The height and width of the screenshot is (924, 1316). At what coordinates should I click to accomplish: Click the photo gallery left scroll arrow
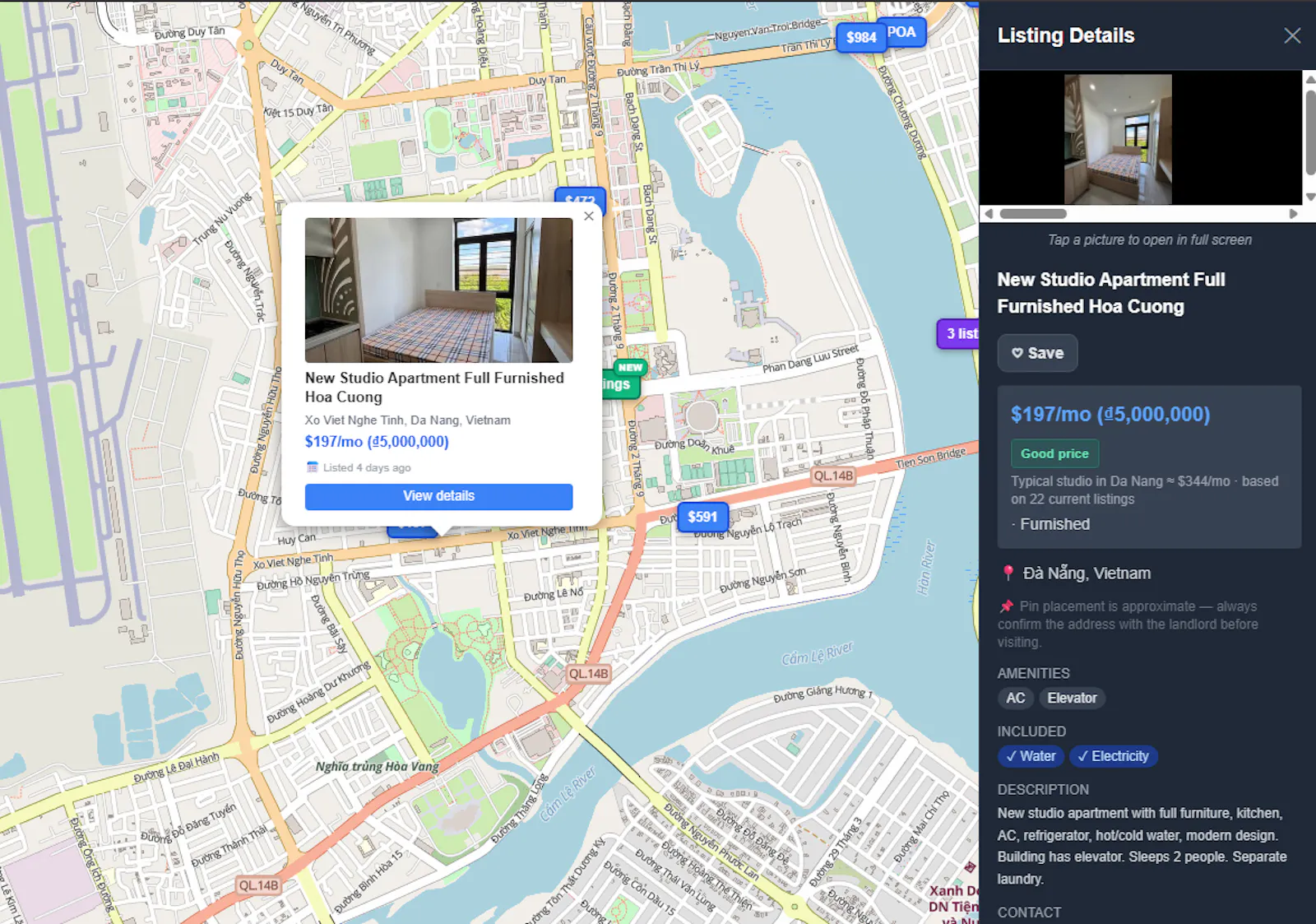(x=989, y=214)
